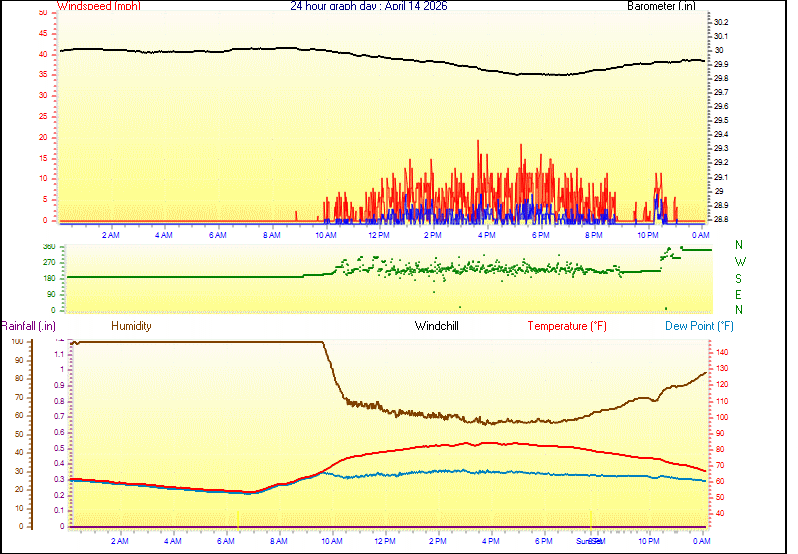The width and height of the screenshot is (798, 554).
Task: Select the Windchill legend label
Action: (437, 326)
